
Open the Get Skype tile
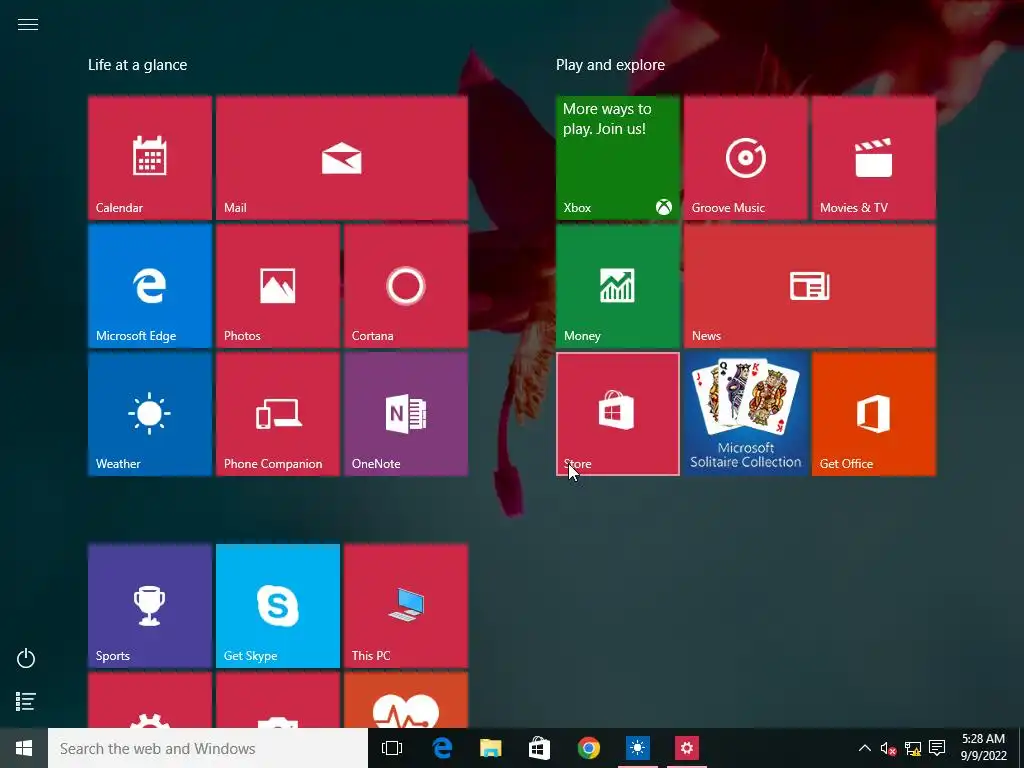tap(278, 606)
